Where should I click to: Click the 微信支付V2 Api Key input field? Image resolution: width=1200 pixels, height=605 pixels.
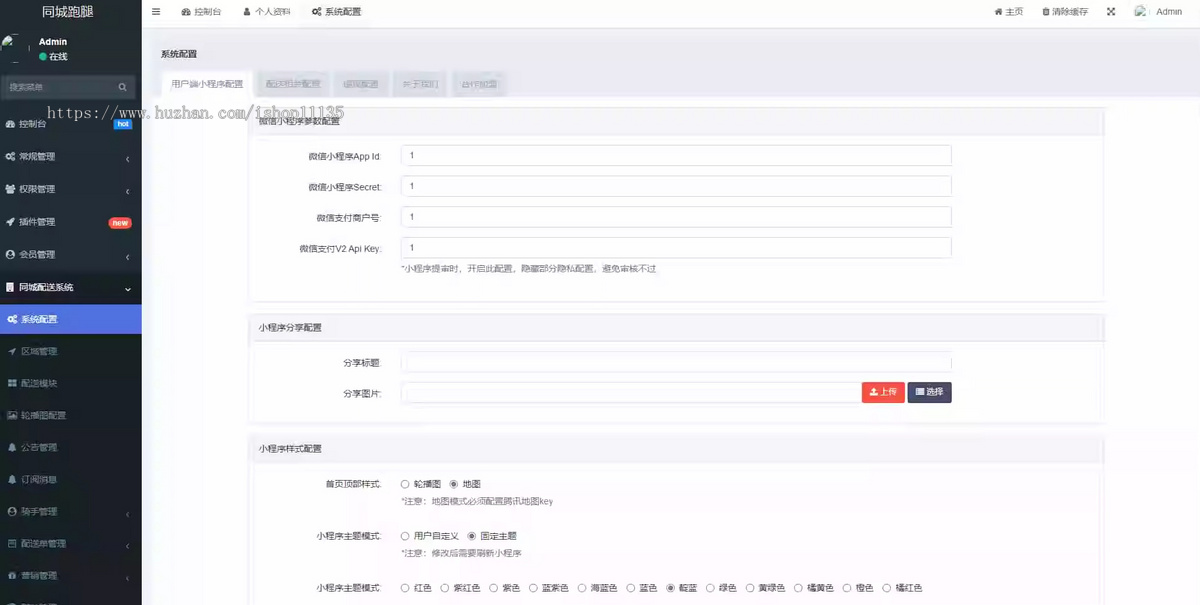pos(676,247)
